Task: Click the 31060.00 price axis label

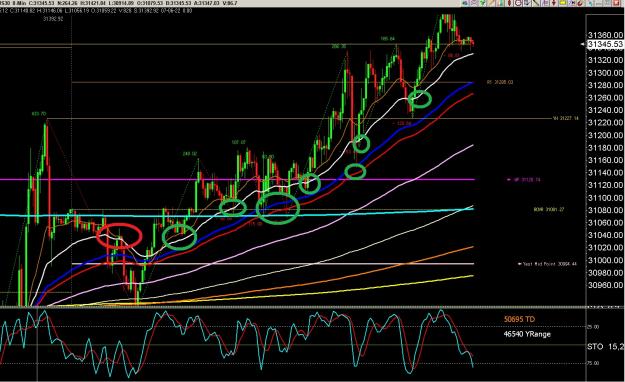Action: tap(605, 223)
